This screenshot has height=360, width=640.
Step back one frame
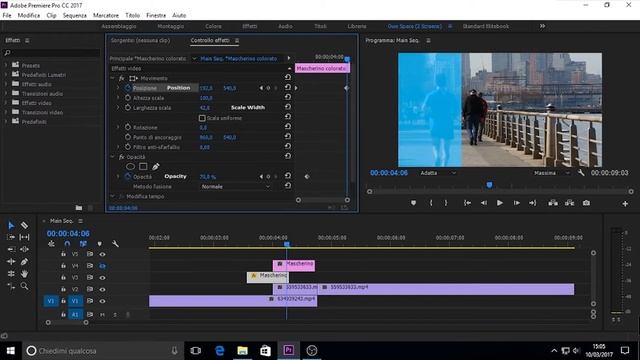[x=484, y=203]
